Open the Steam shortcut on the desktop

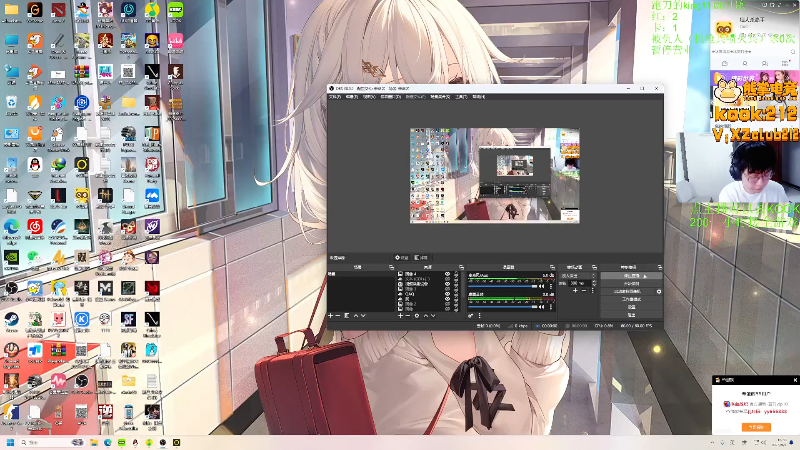[11, 319]
